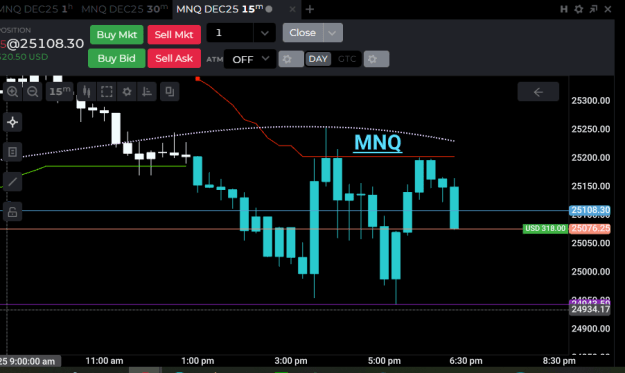The image size is (625, 373).
Task: Open indicators chart icon
Action: [147, 92]
